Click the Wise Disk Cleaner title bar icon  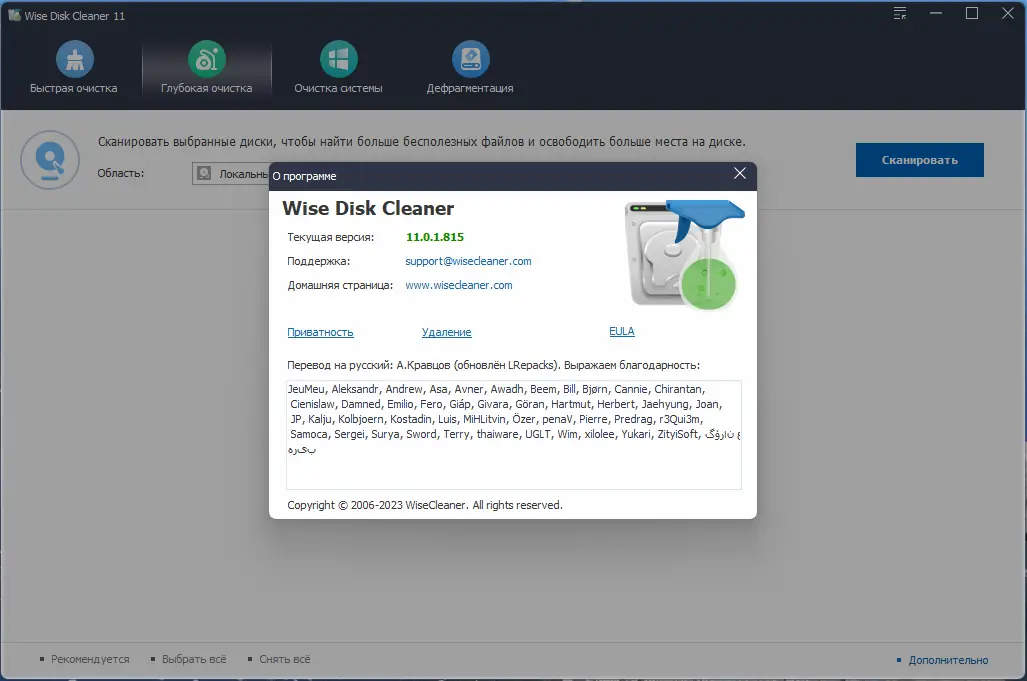(x=13, y=15)
